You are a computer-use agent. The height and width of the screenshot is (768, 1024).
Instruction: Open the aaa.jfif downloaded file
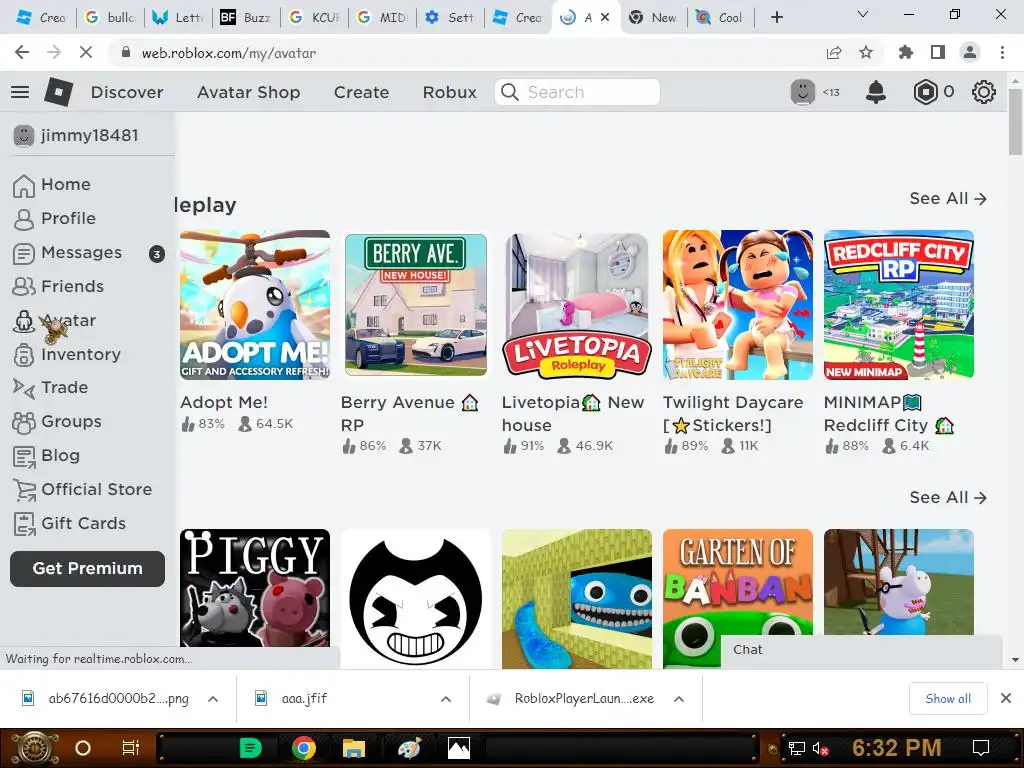tap(304, 699)
